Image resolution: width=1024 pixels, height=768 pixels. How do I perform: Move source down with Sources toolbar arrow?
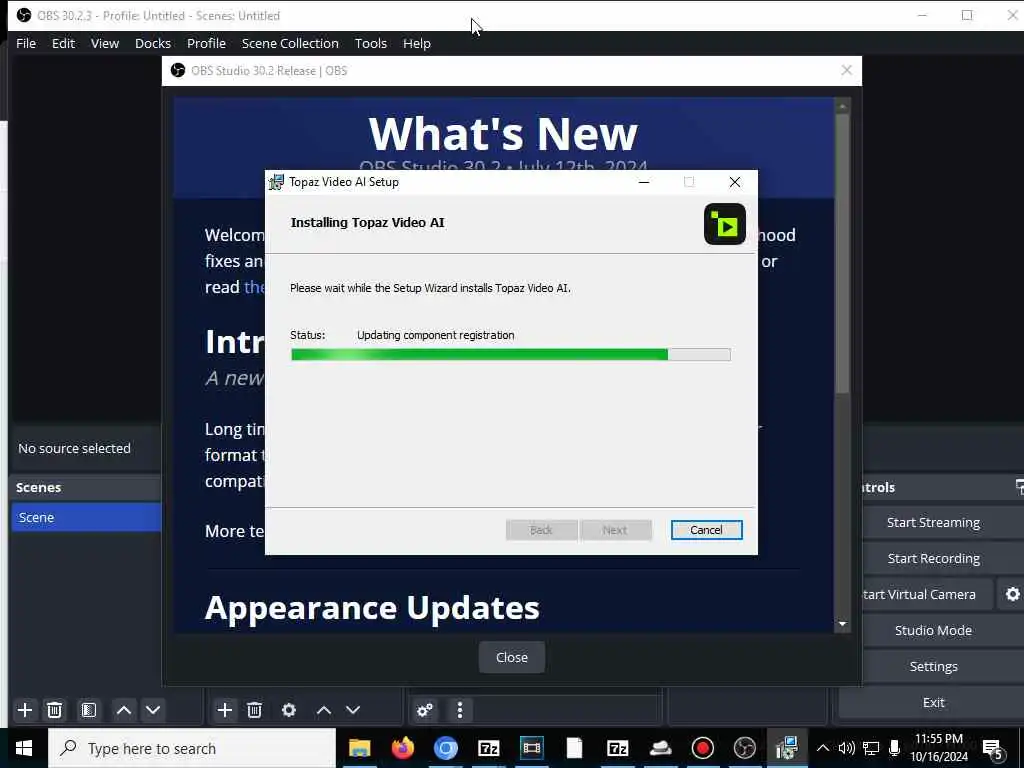(x=353, y=710)
